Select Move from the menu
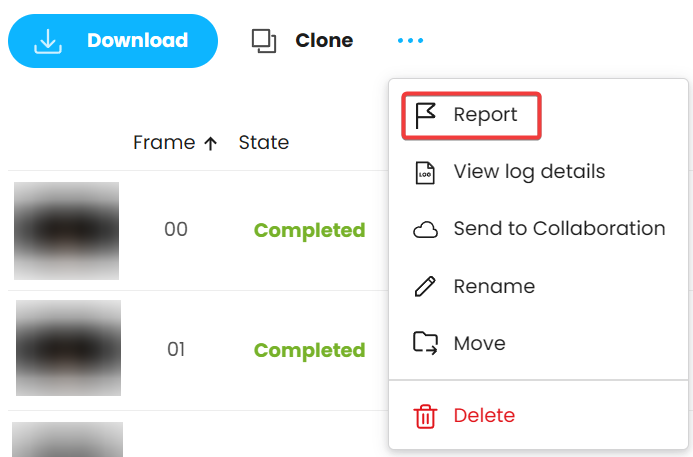 (x=480, y=343)
